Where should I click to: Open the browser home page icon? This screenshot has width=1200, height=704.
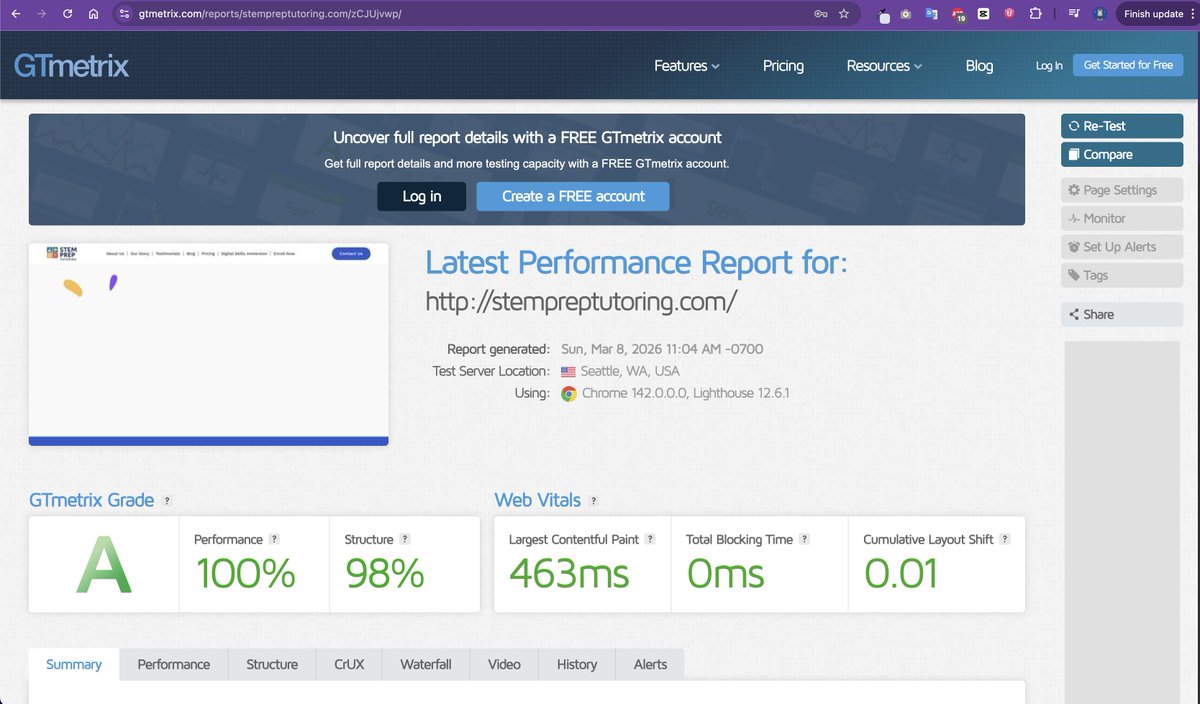pos(93,14)
